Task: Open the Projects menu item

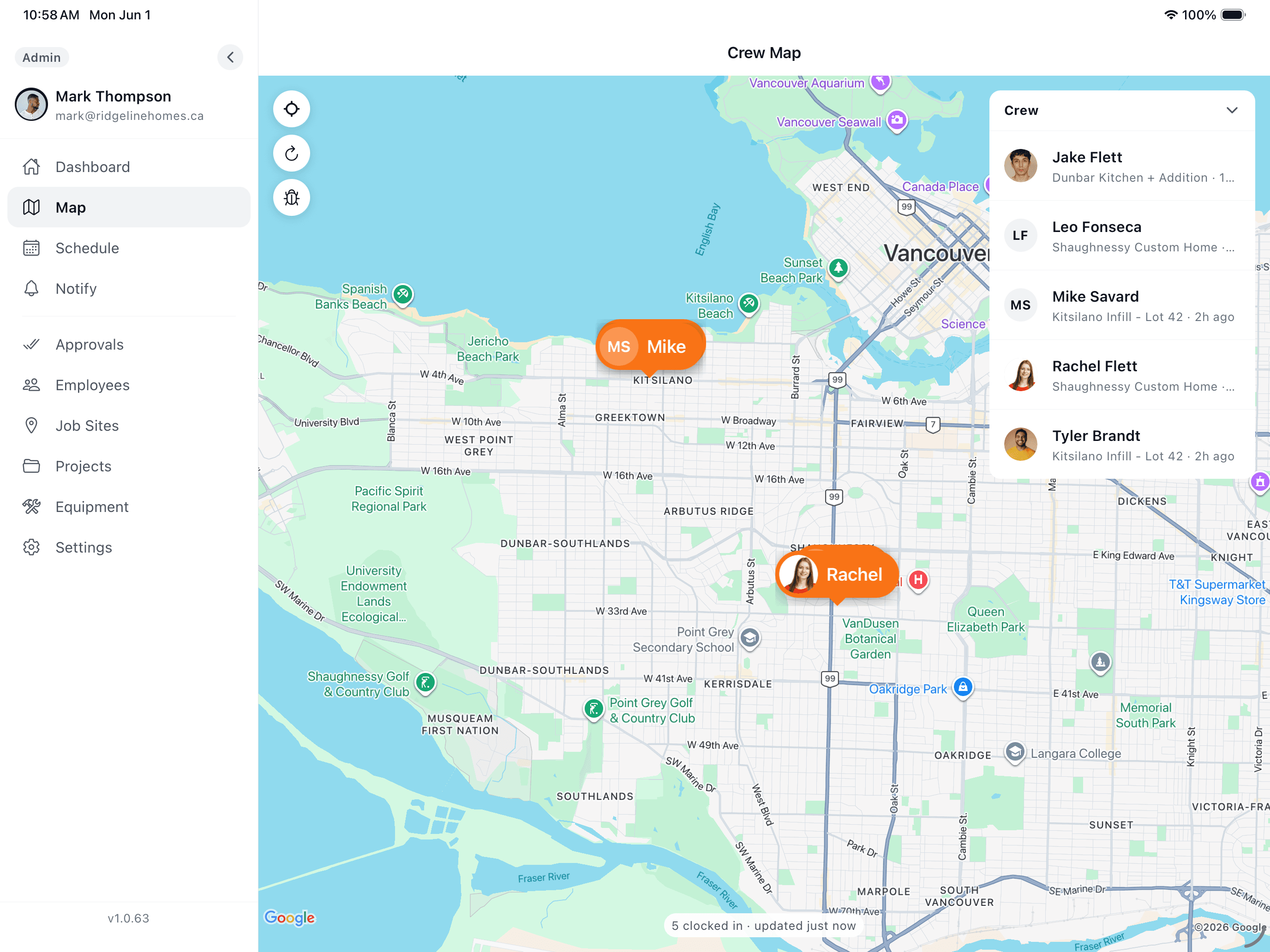Action: coord(129,466)
